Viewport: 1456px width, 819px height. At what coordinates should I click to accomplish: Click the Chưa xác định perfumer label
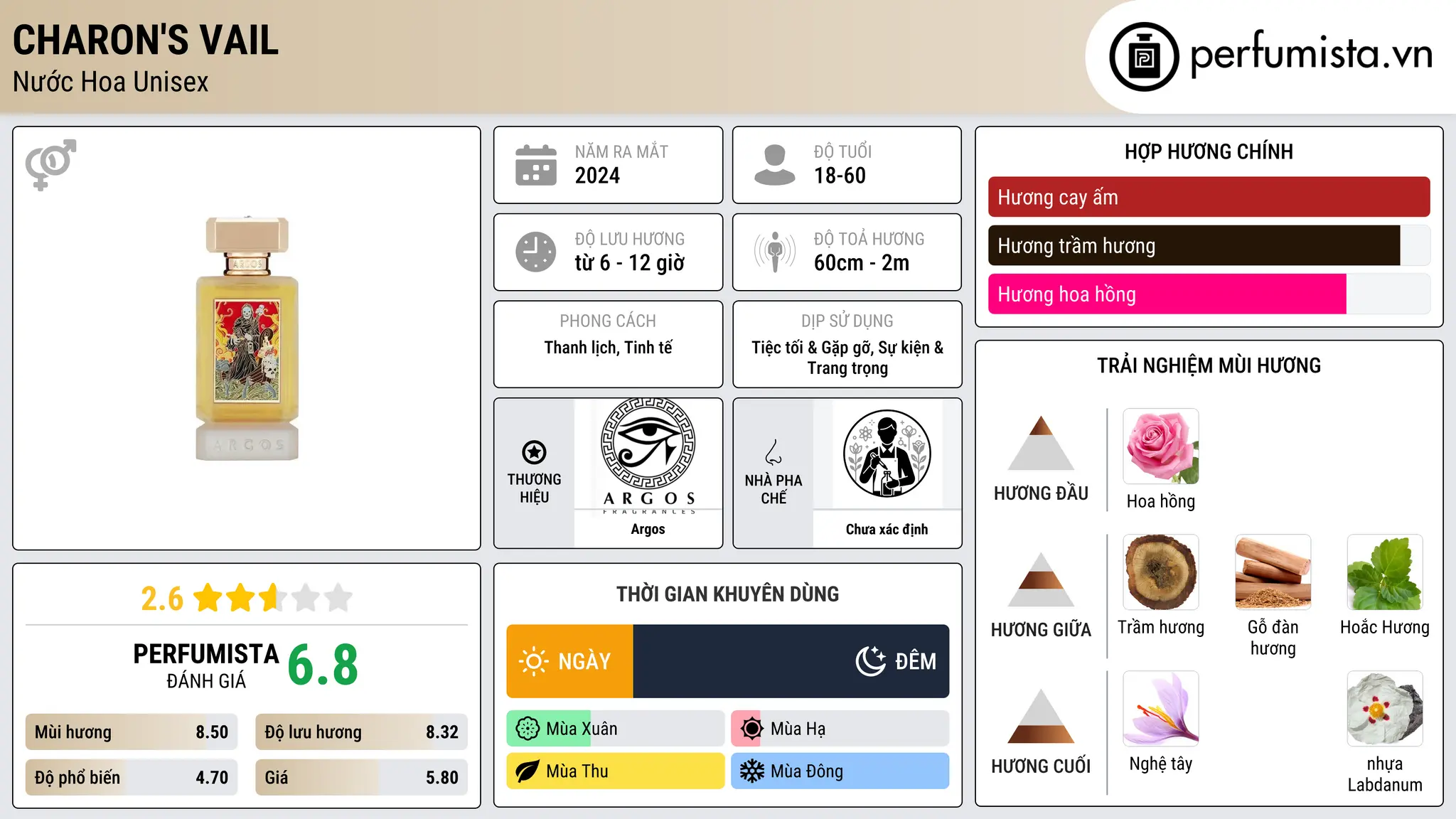887,529
